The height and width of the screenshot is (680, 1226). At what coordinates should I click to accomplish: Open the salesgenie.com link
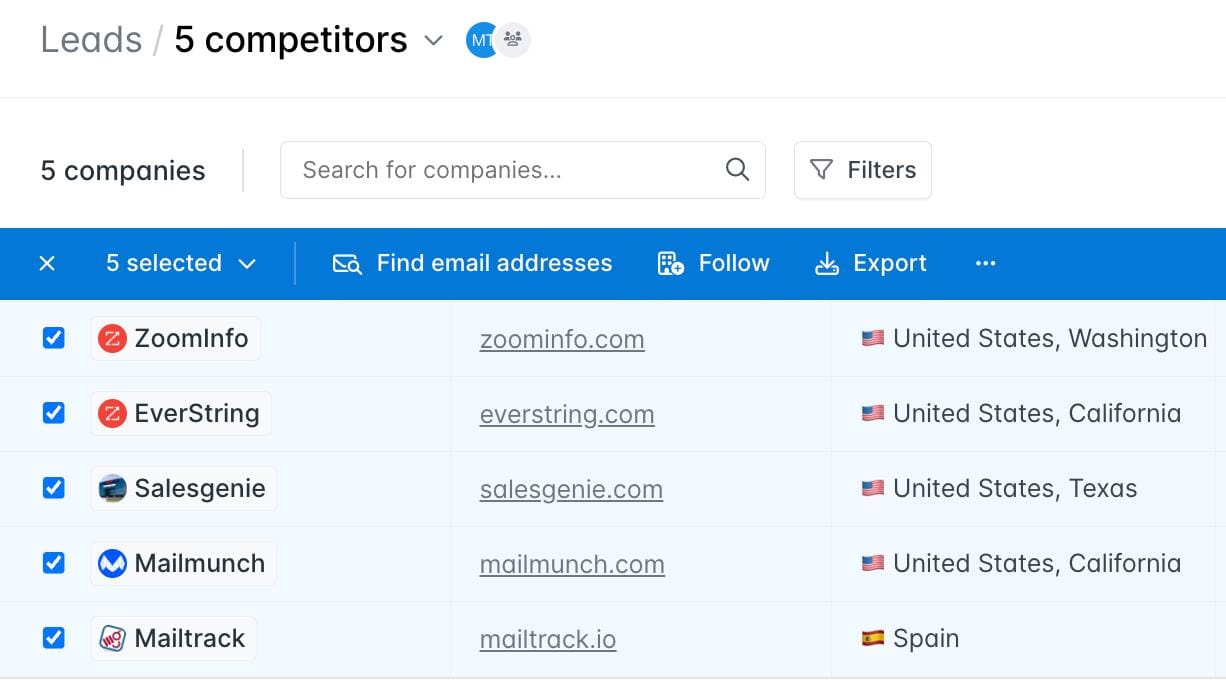[x=571, y=489]
